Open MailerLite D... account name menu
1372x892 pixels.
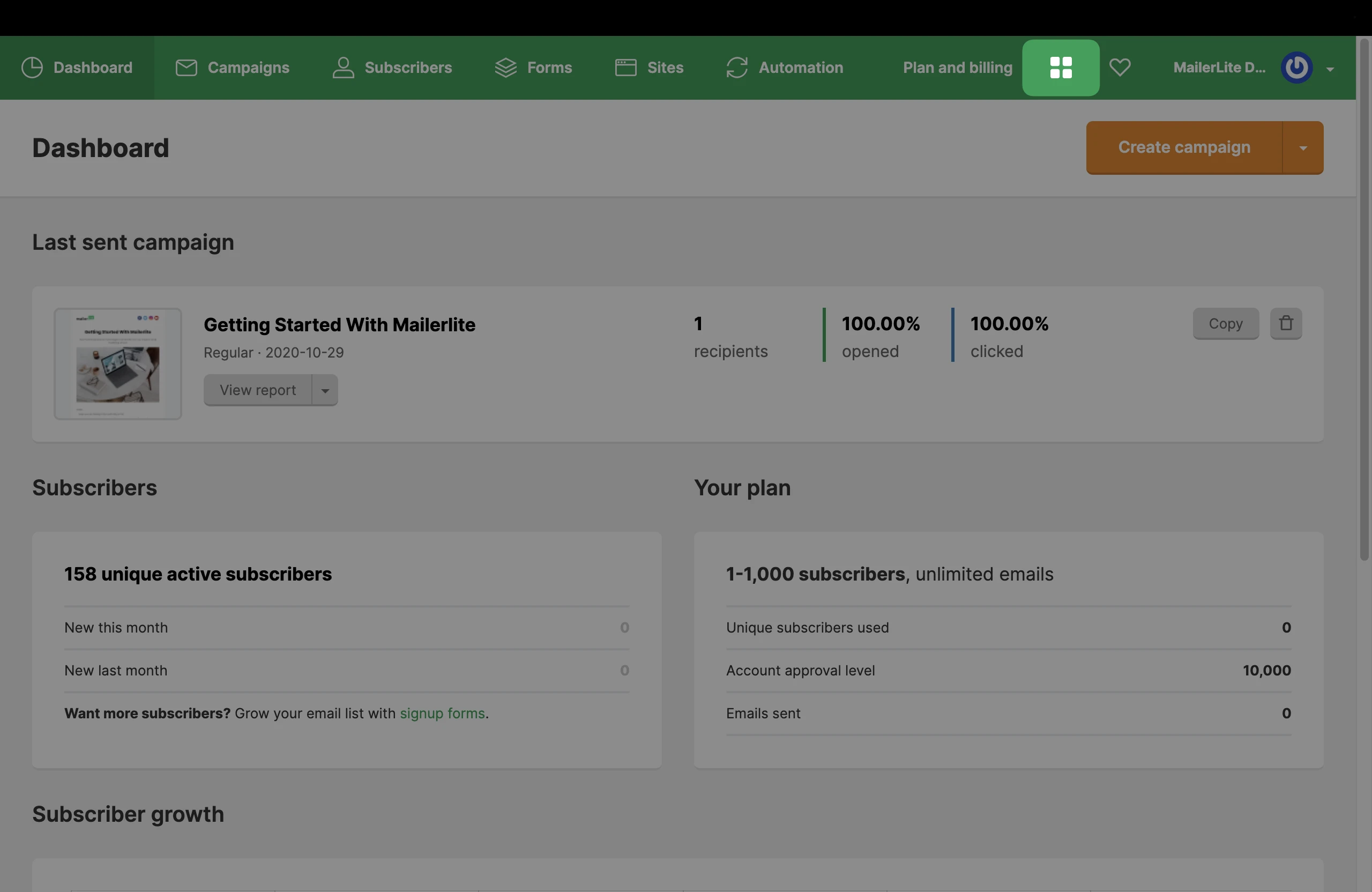(1219, 68)
